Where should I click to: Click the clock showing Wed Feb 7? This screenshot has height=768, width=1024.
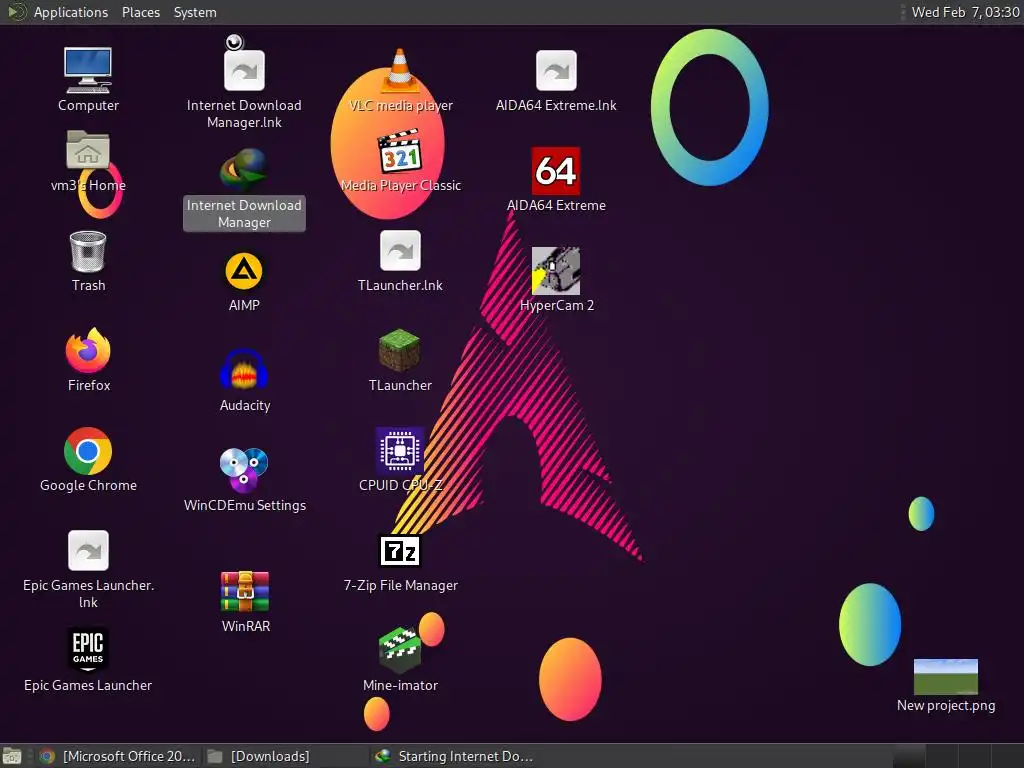(x=965, y=12)
